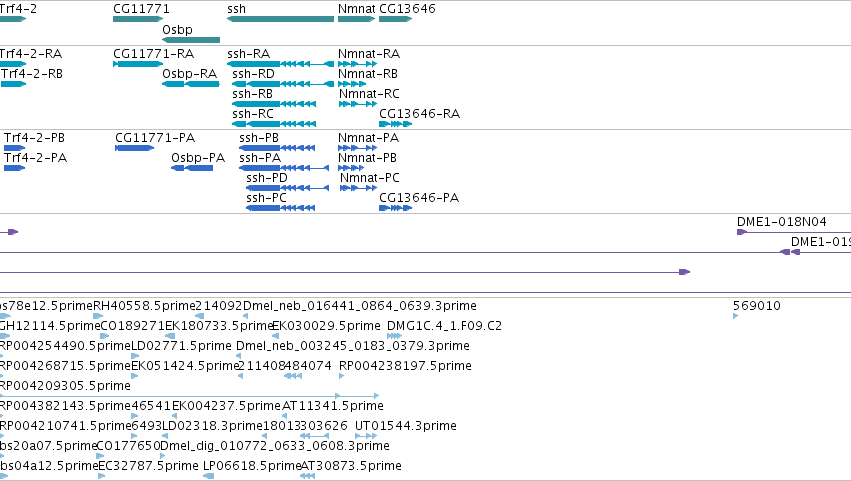Click the ssh-PA protein label
This screenshot has width=851, height=481.
click(260, 158)
